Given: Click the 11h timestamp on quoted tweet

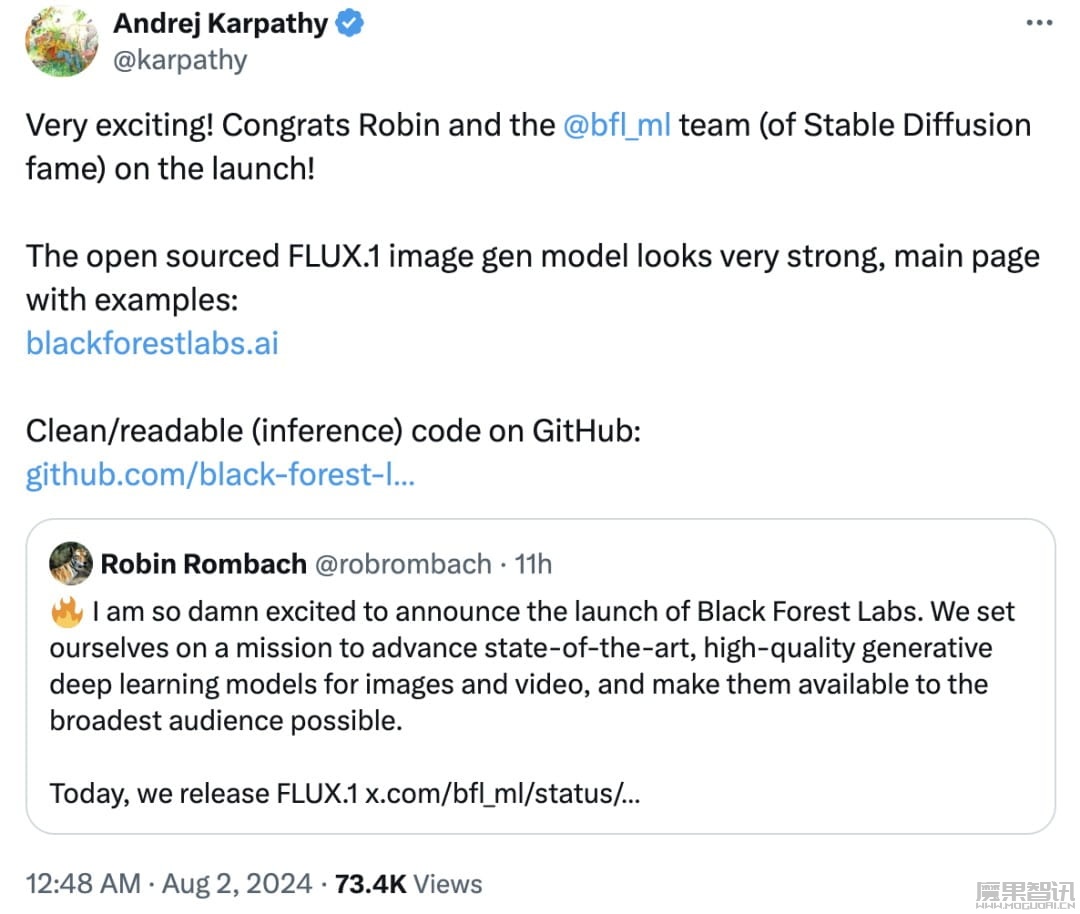Looking at the screenshot, I should click(533, 564).
